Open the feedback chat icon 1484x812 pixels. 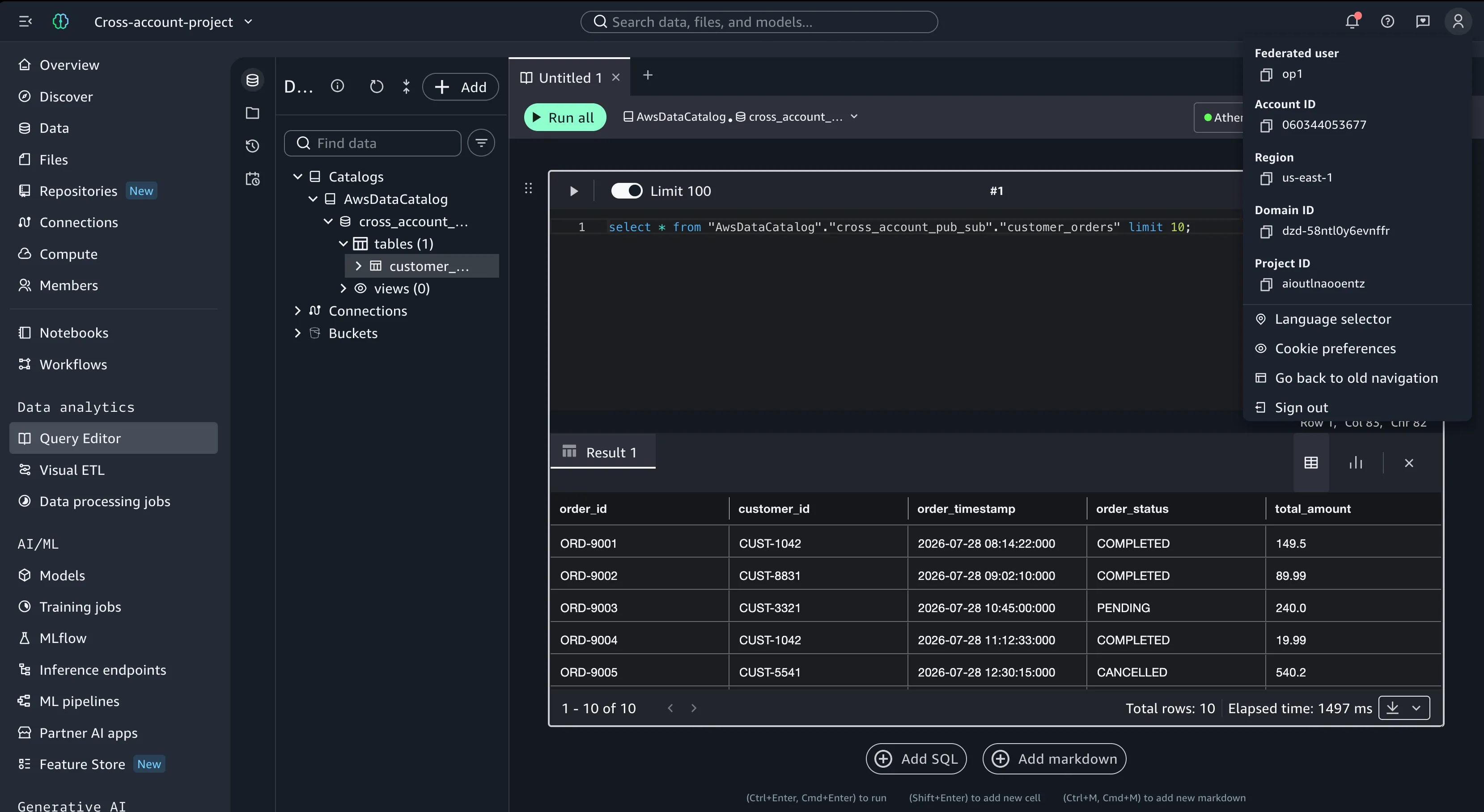pos(1422,22)
